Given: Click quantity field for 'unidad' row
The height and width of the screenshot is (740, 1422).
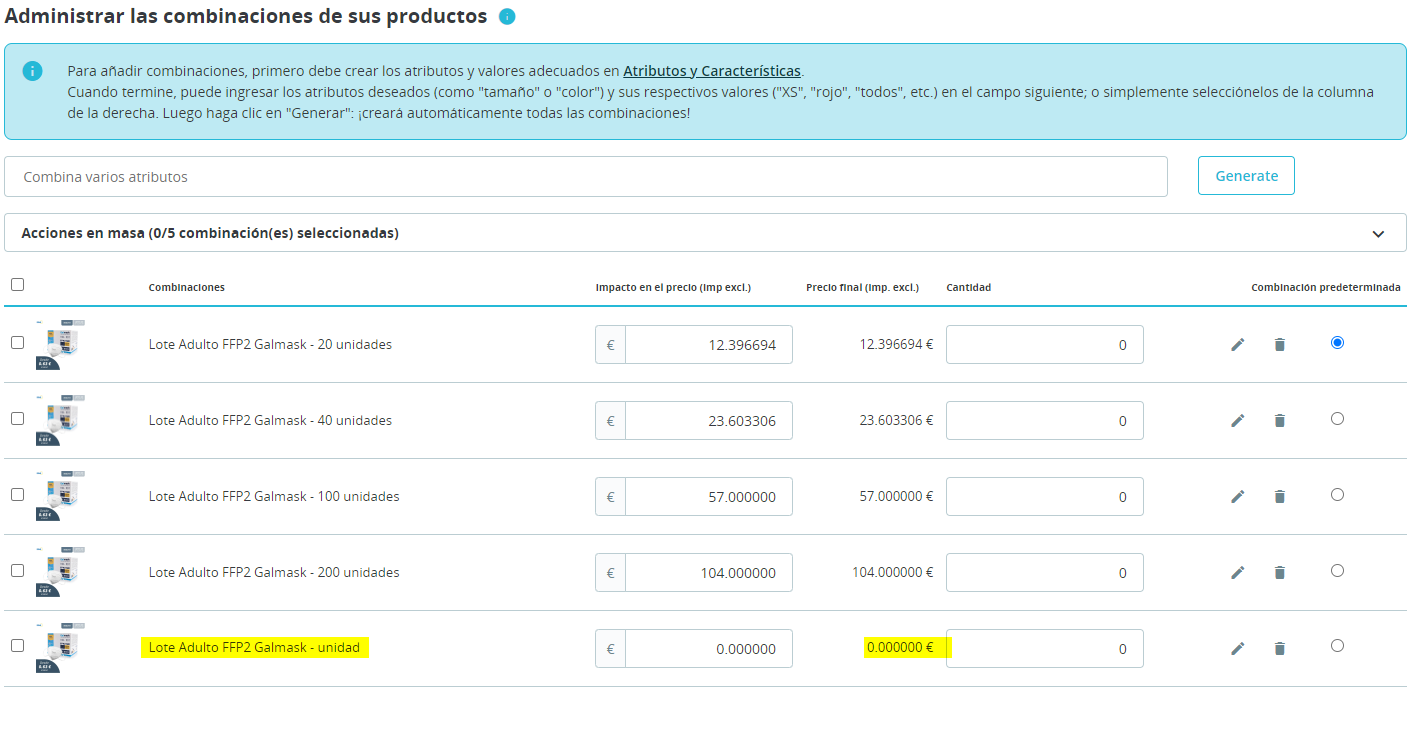Looking at the screenshot, I should pos(1045,649).
